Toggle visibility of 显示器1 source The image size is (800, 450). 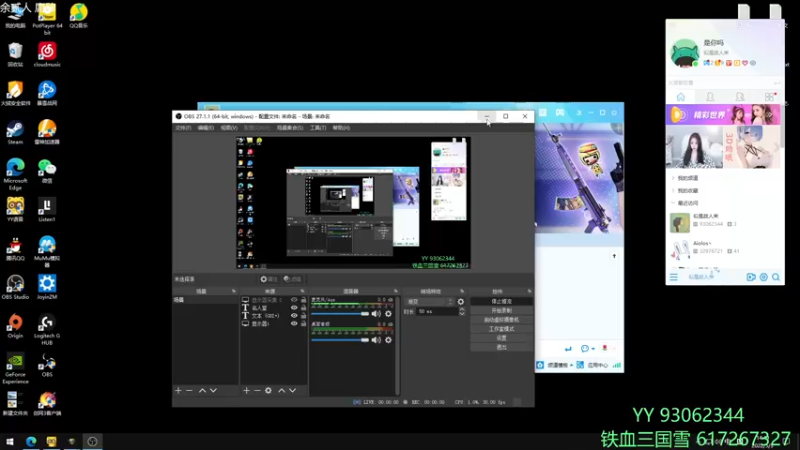coord(294,323)
